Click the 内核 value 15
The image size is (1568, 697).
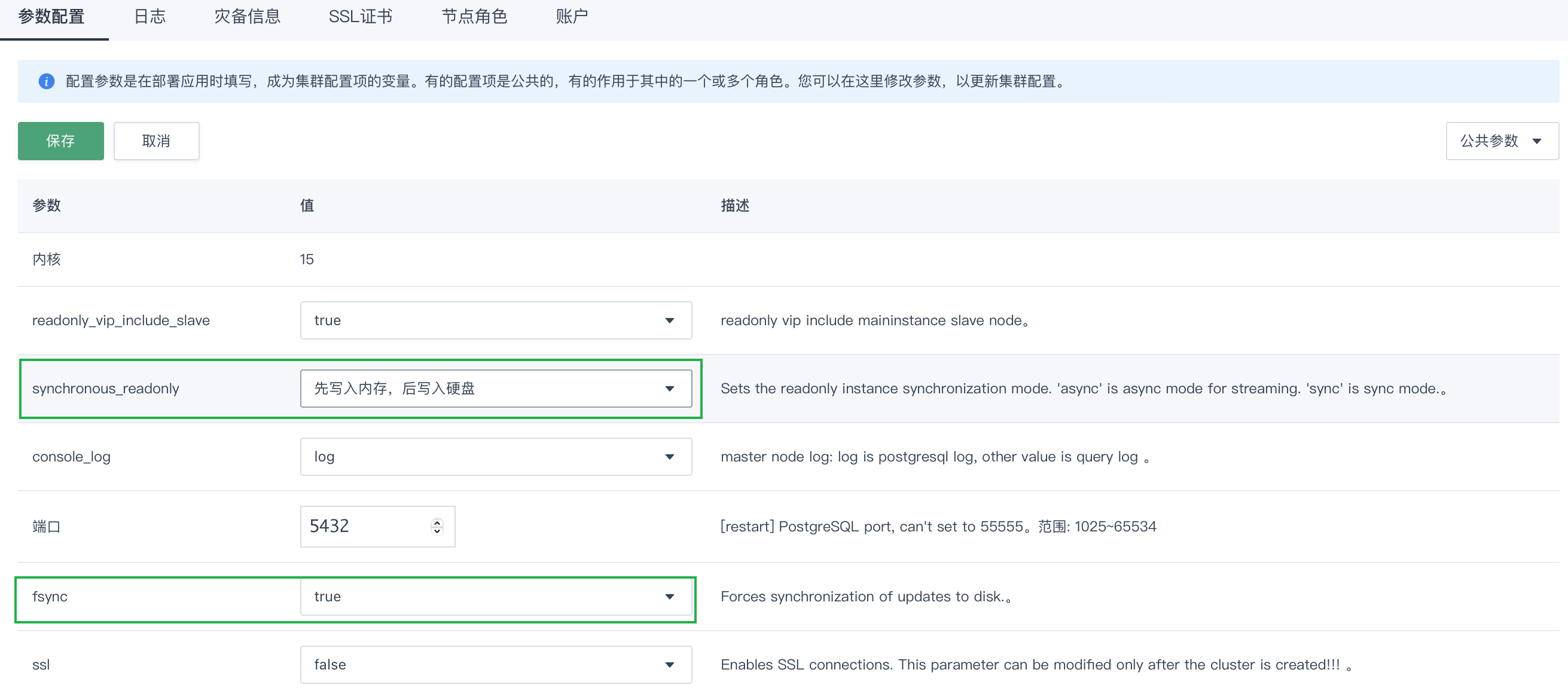[x=306, y=259]
